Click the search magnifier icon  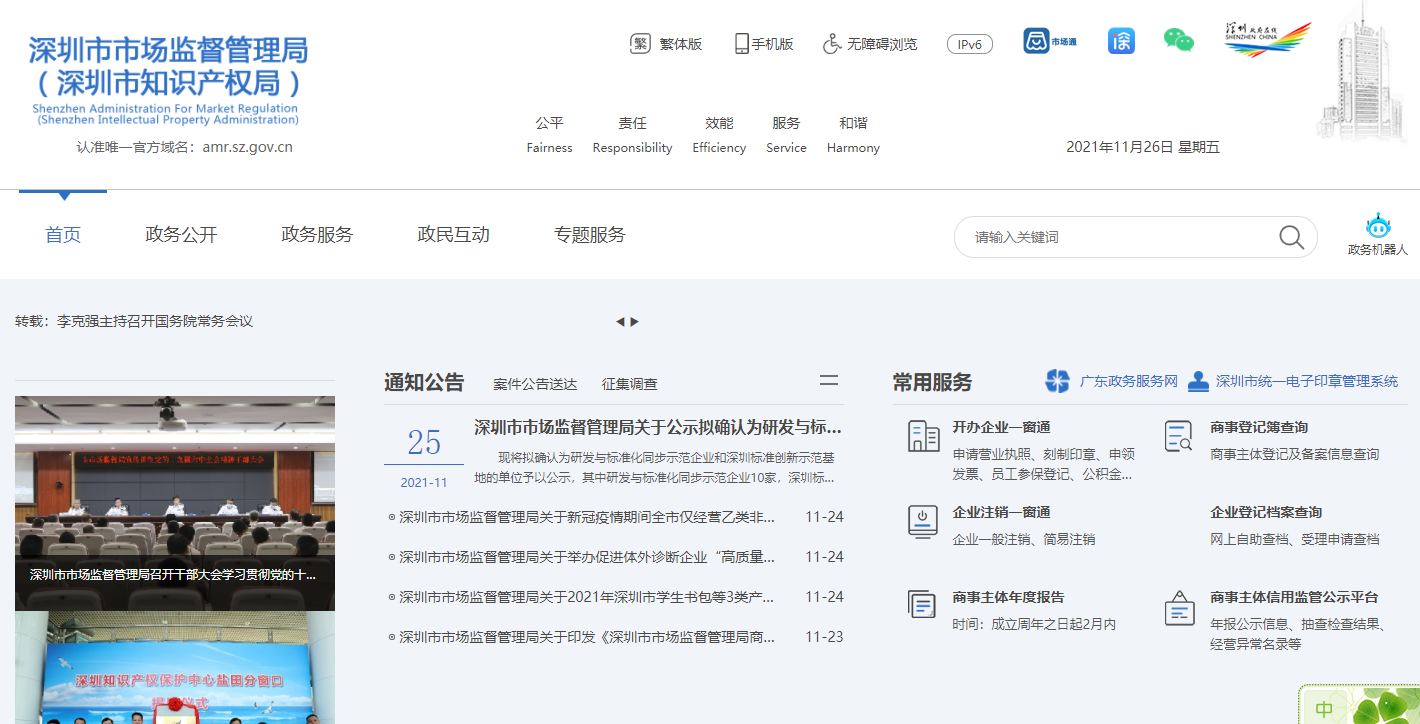[1290, 236]
